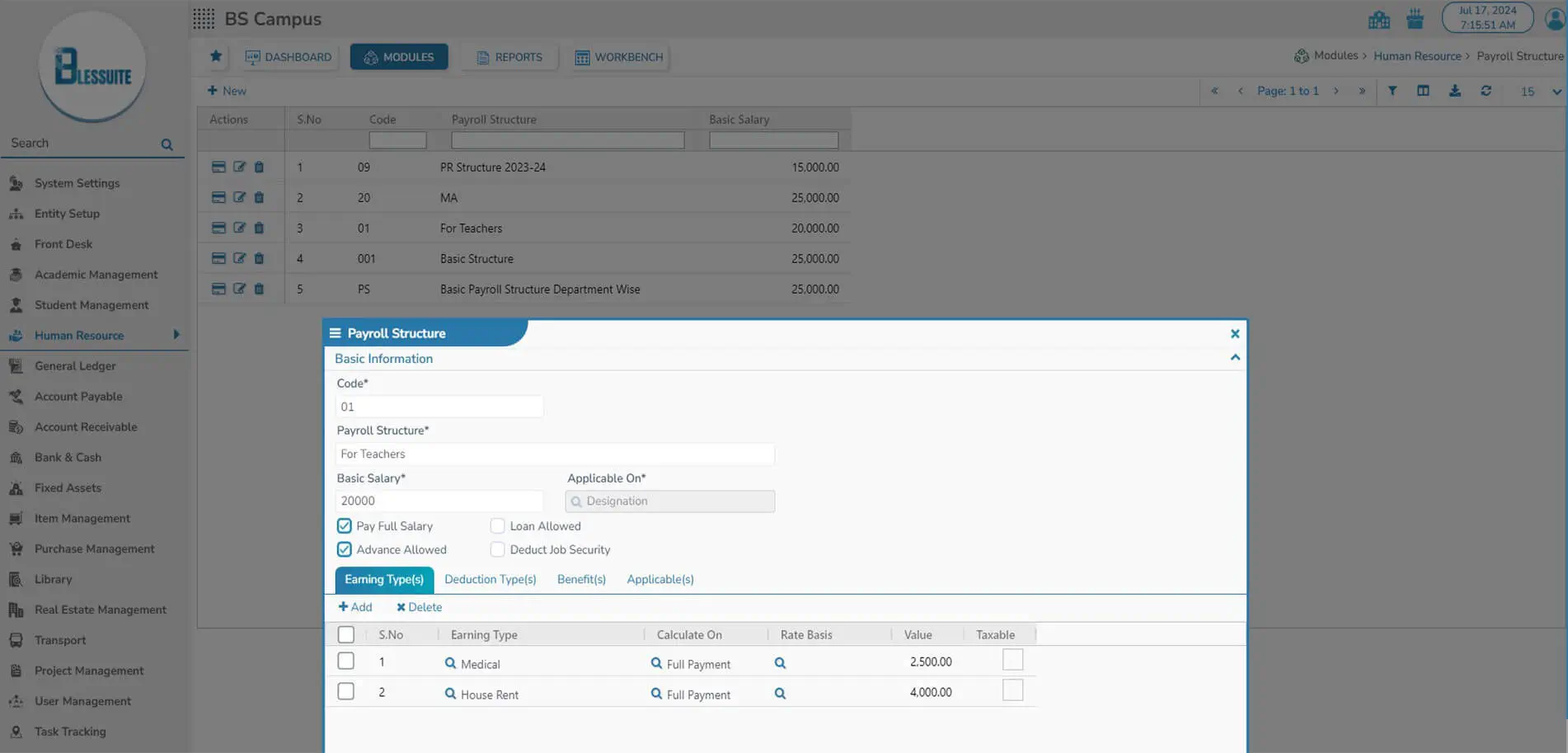Tick the Taxable box for House Rent
This screenshot has height=753, width=1568.
tap(1012, 690)
